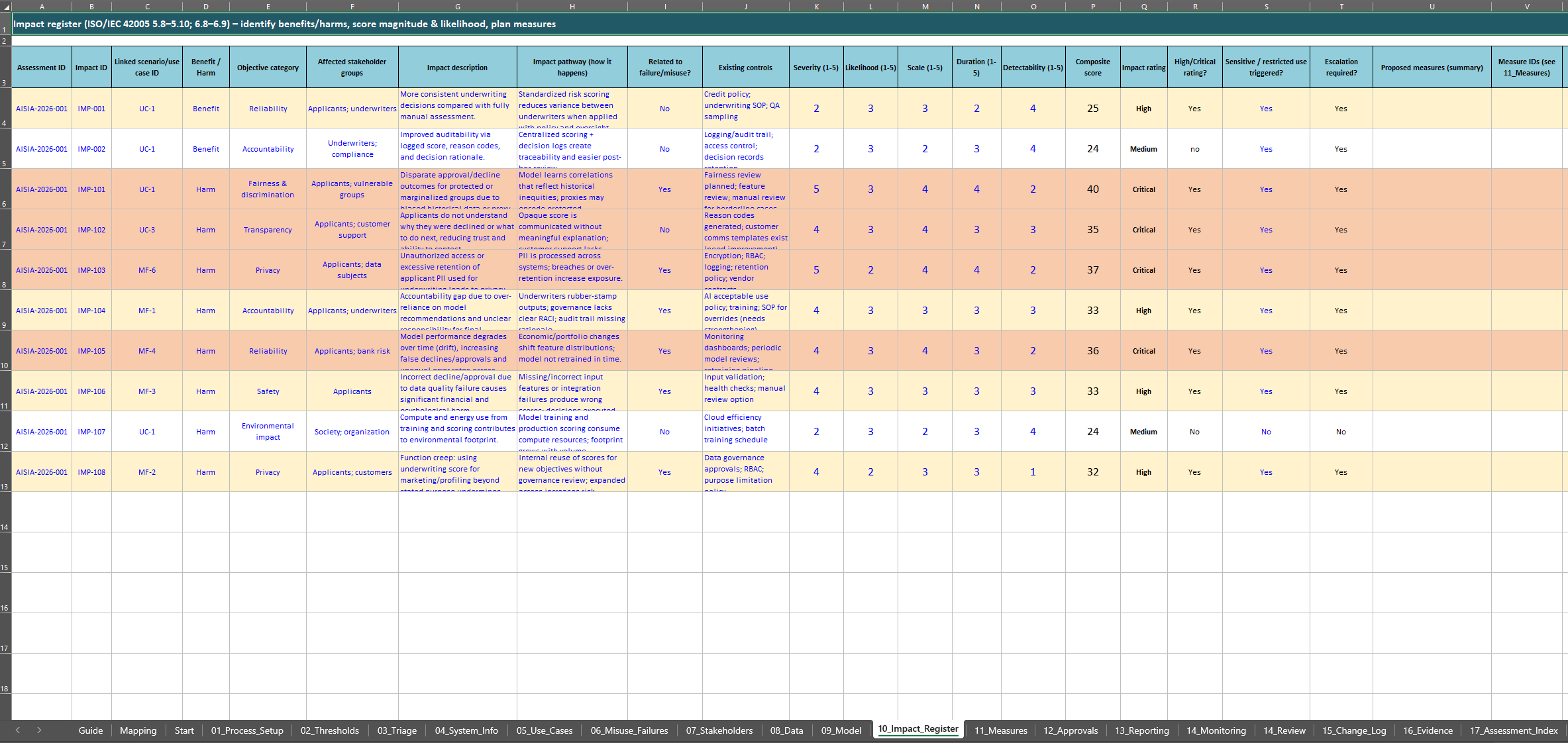Click the select-all corner of the grid
The height and width of the screenshot is (743, 1568).
click(5, 6)
